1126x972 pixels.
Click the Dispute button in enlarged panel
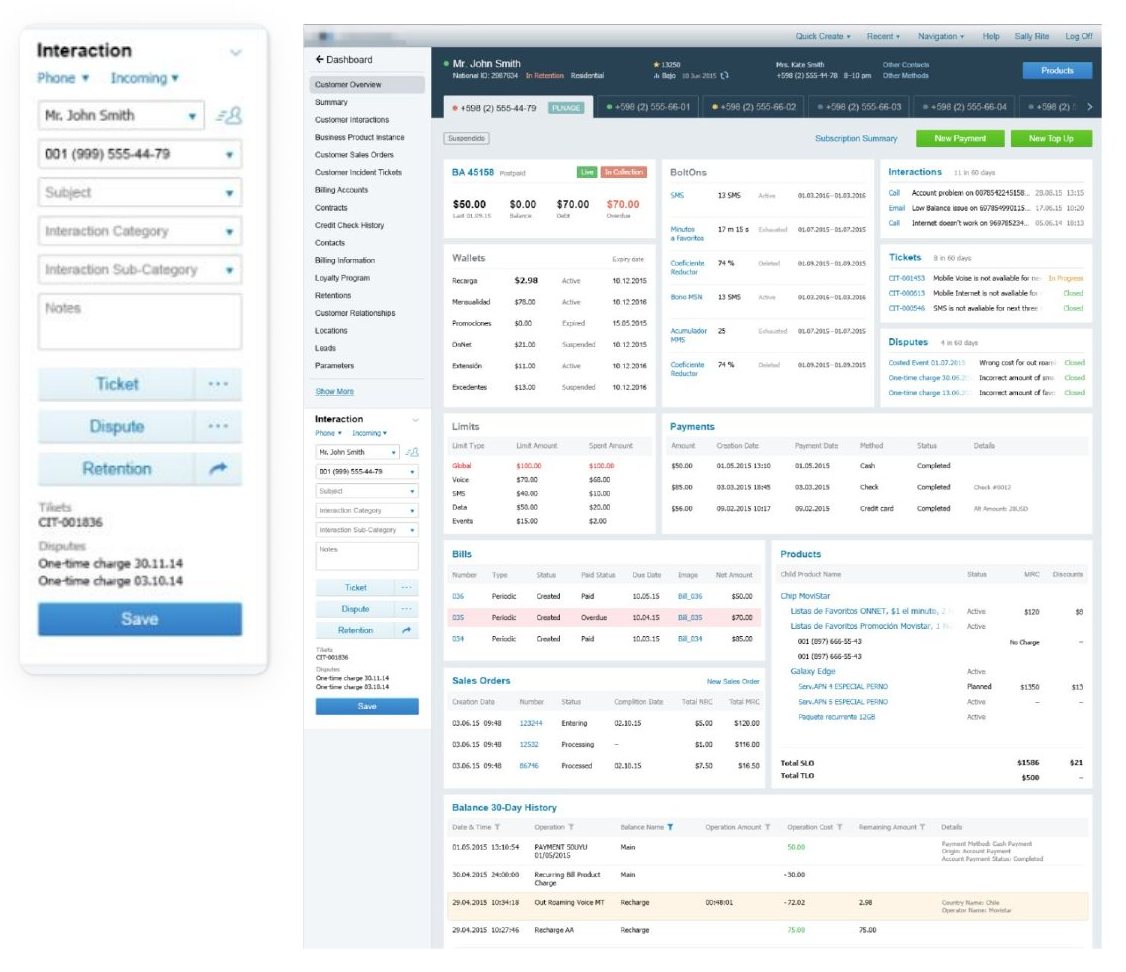[x=116, y=426]
